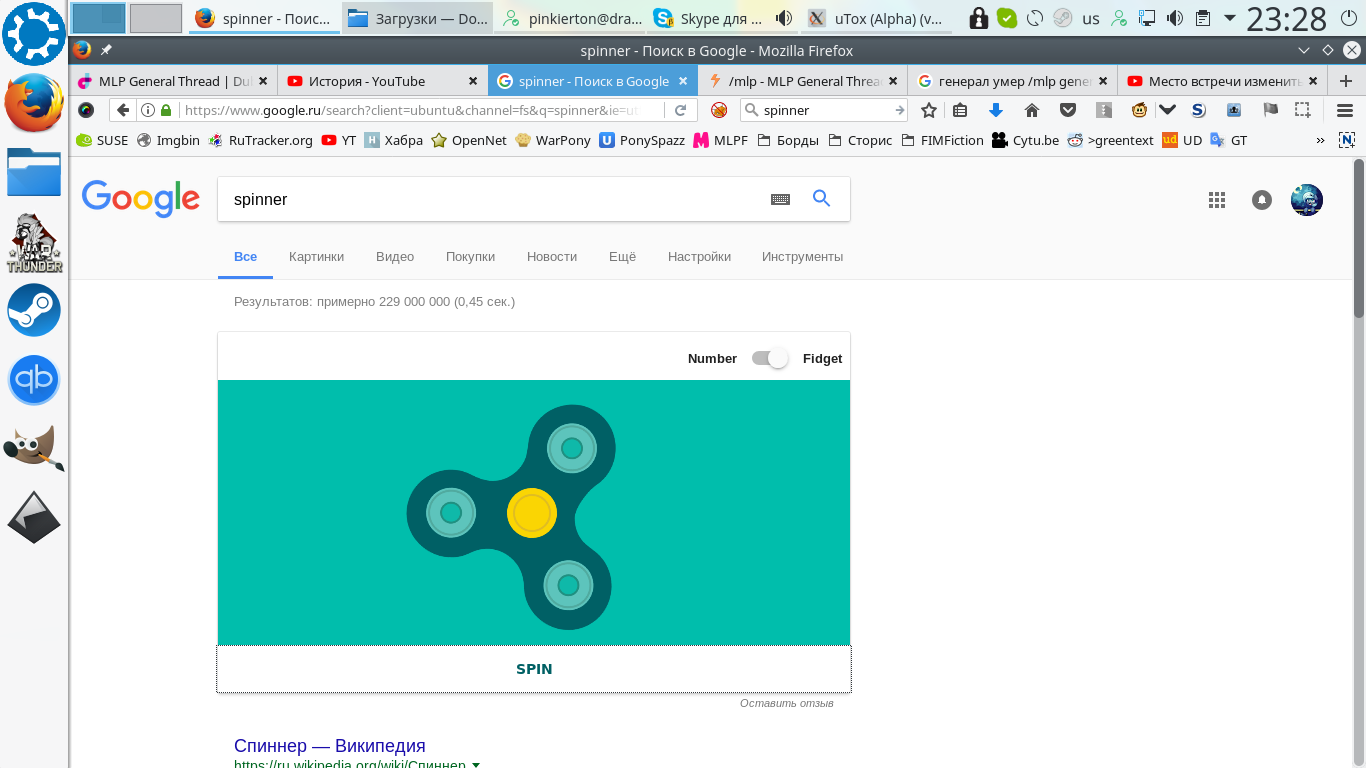This screenshot has width=1366, height=768.
Task: Open the FIMFiction bookmarks folder
Action: [941, 140]
